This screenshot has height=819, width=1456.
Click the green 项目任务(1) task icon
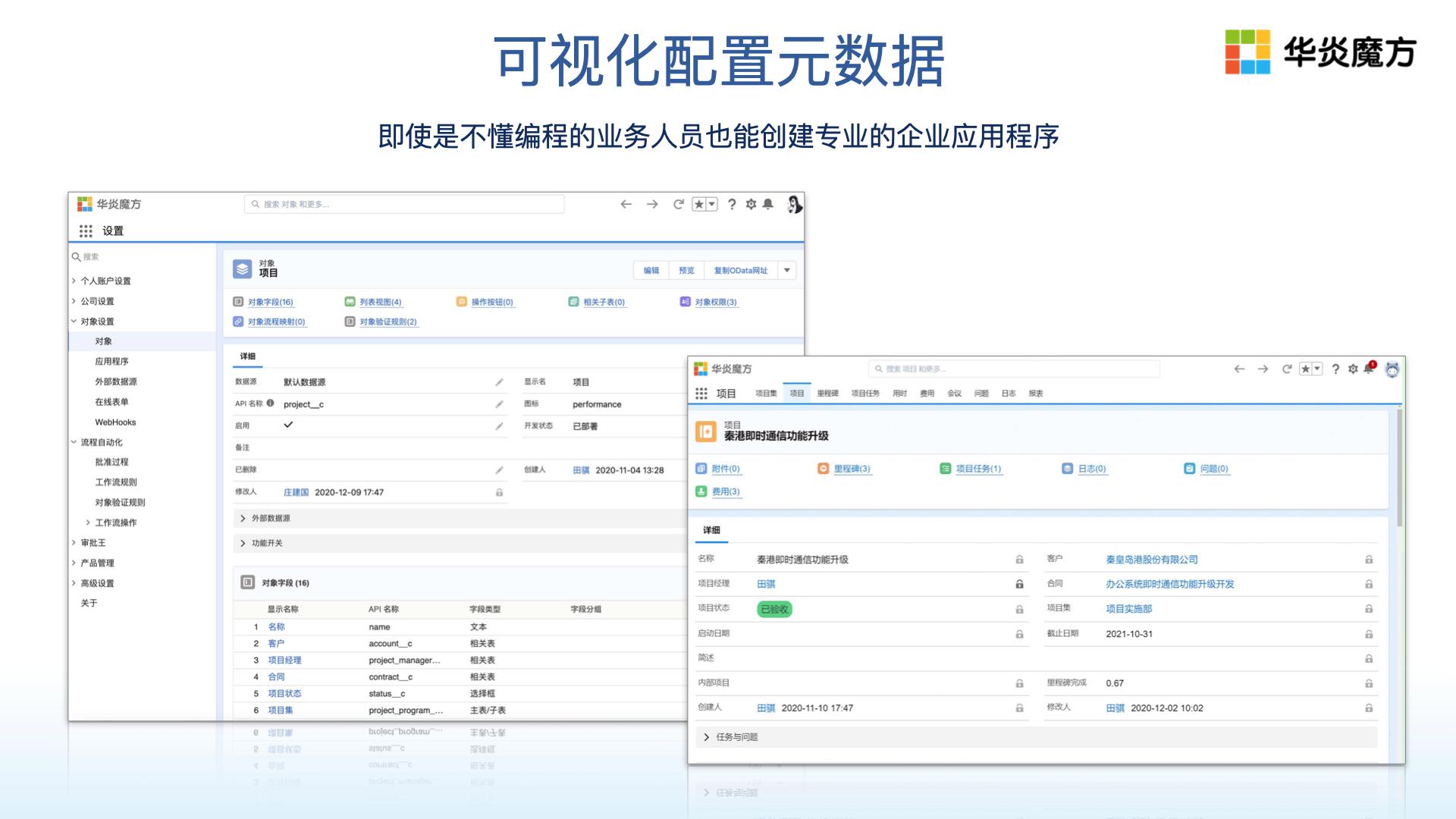tap(944, 469)
